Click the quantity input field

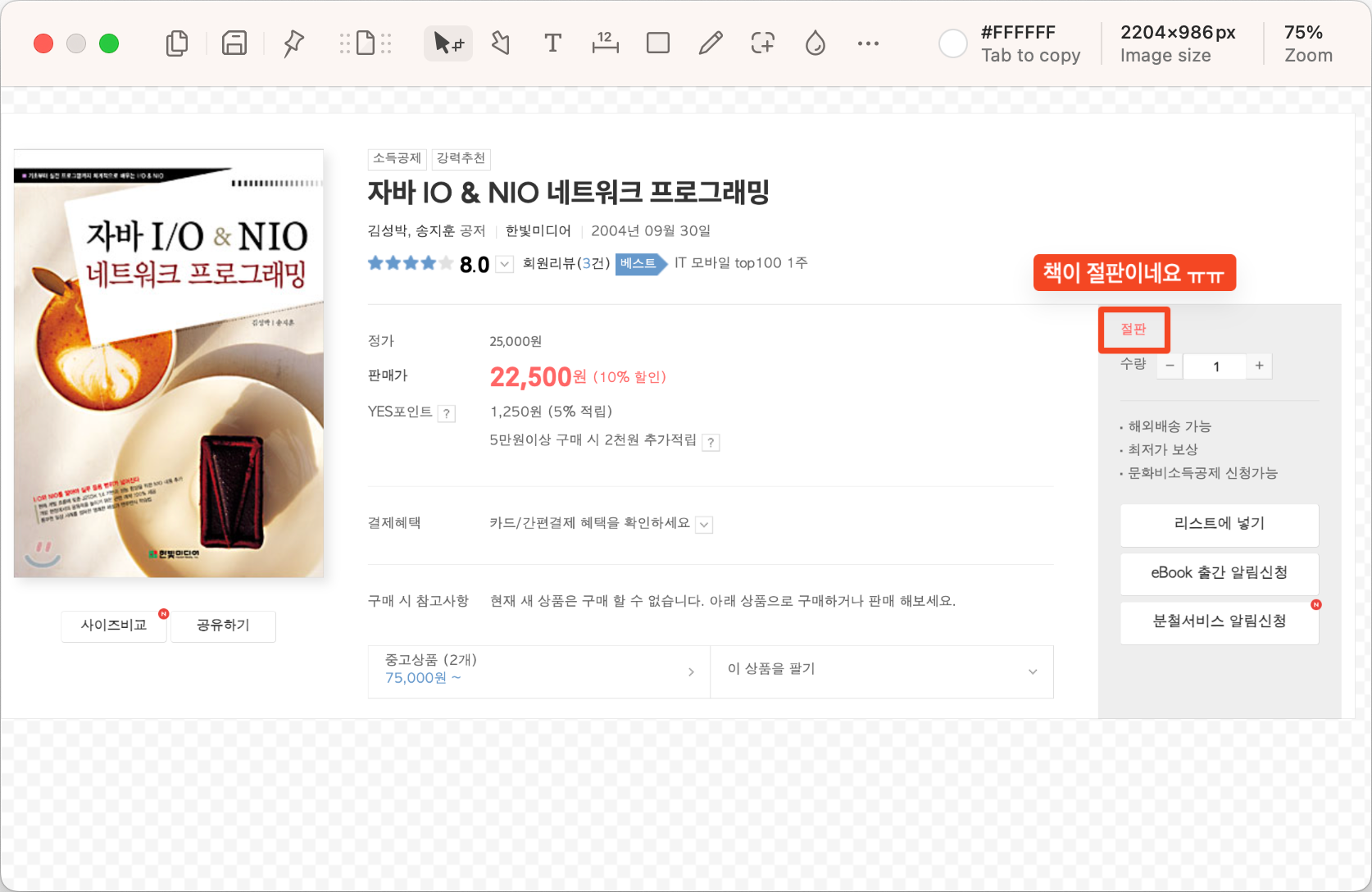(1215, 366)
